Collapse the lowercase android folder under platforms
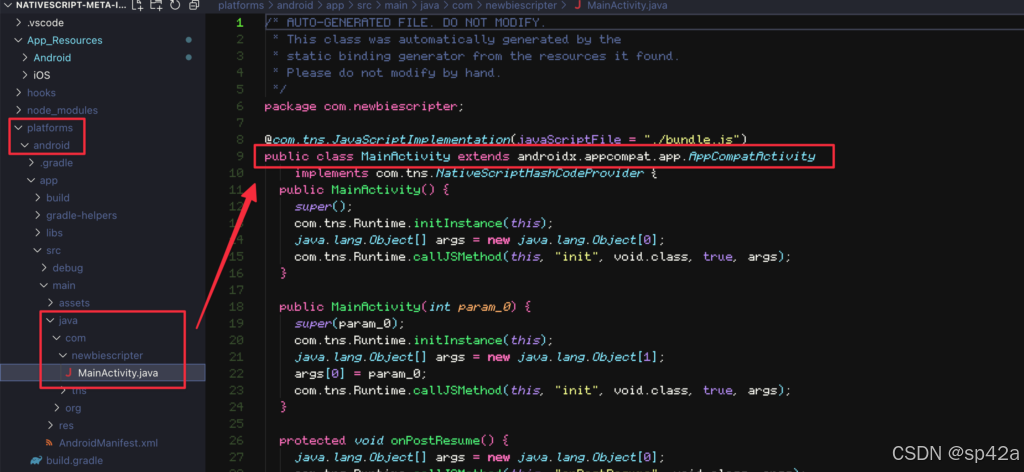 pos(25,146)
